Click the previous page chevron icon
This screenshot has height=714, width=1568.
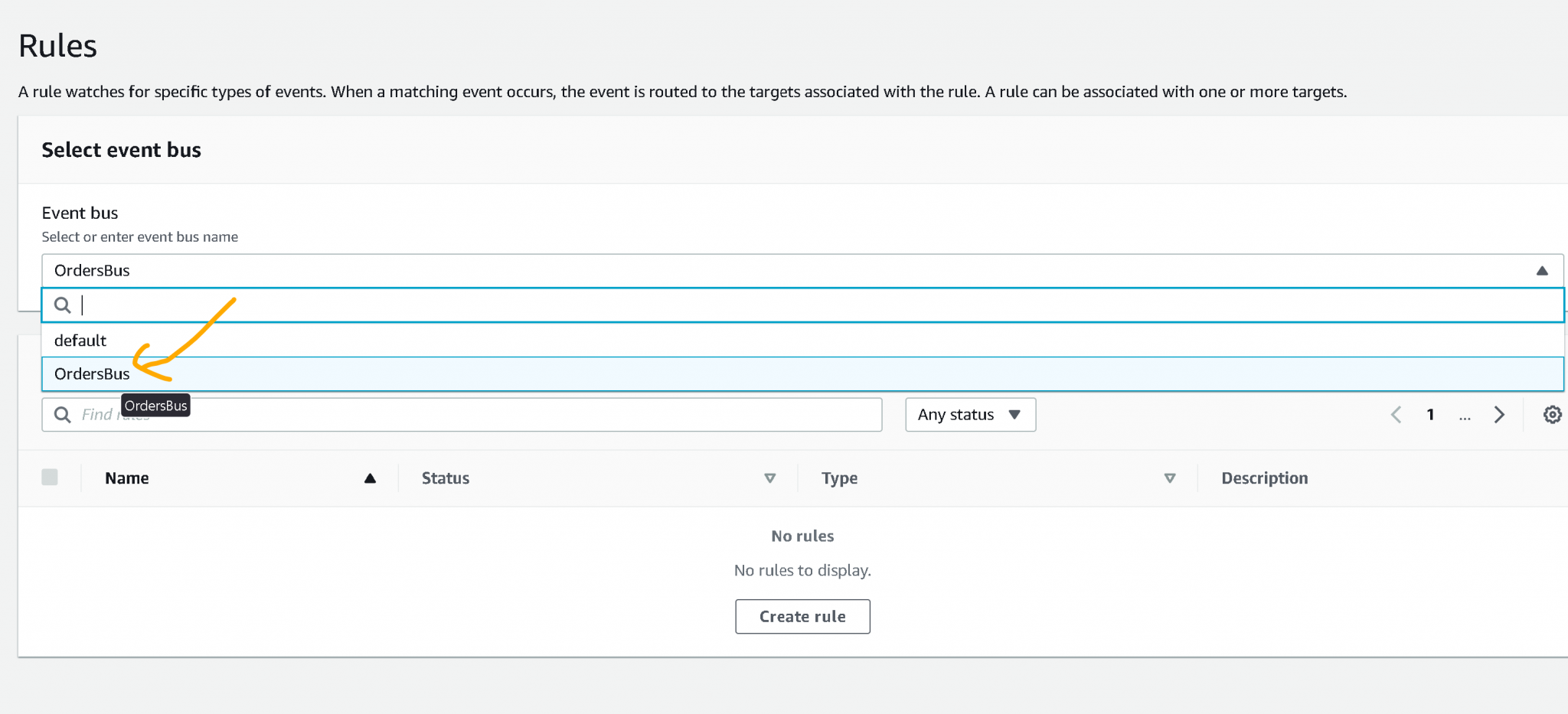pos(1396,414)
